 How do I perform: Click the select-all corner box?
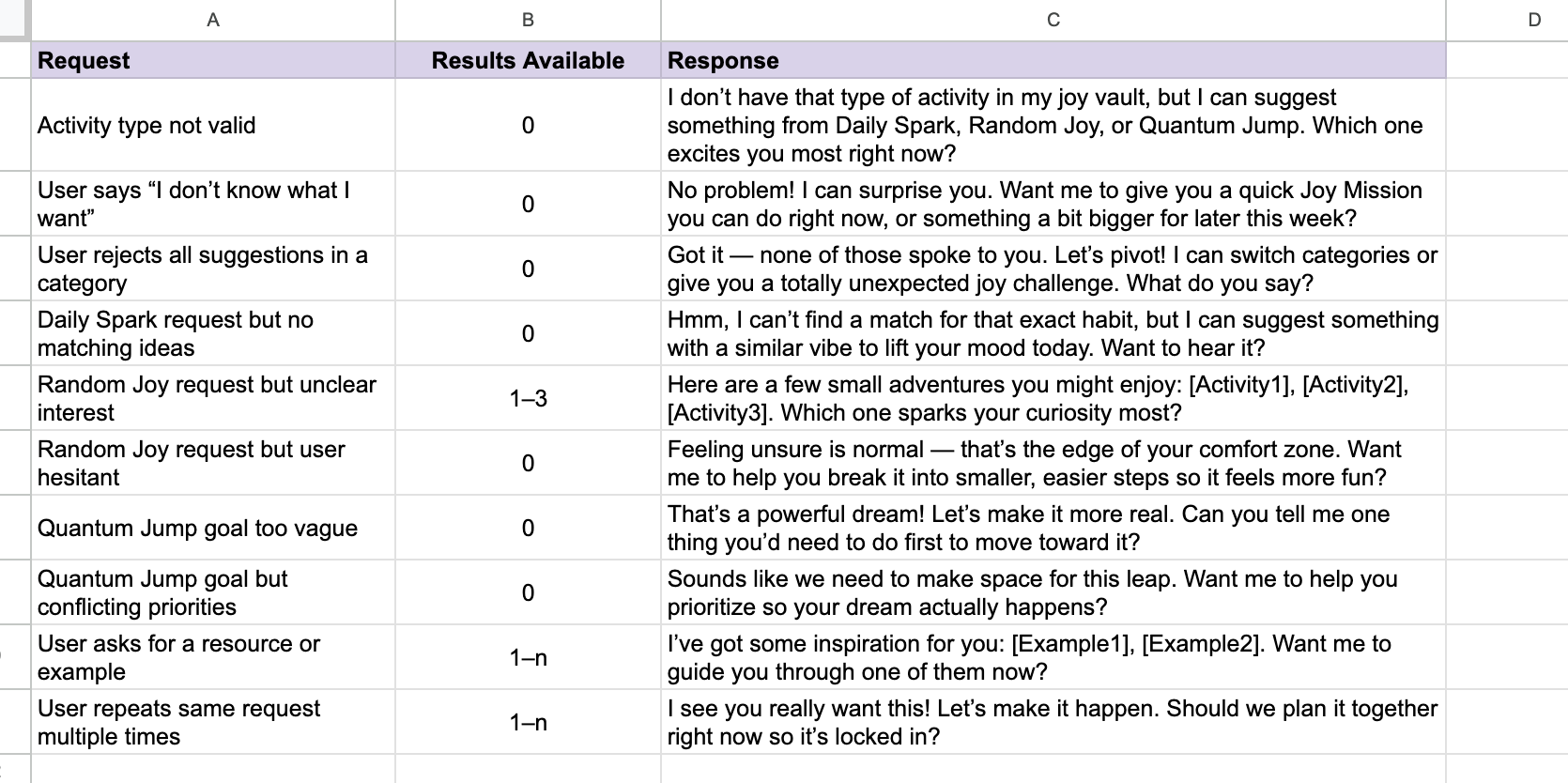pyautogui.click(x=15, y=20)
